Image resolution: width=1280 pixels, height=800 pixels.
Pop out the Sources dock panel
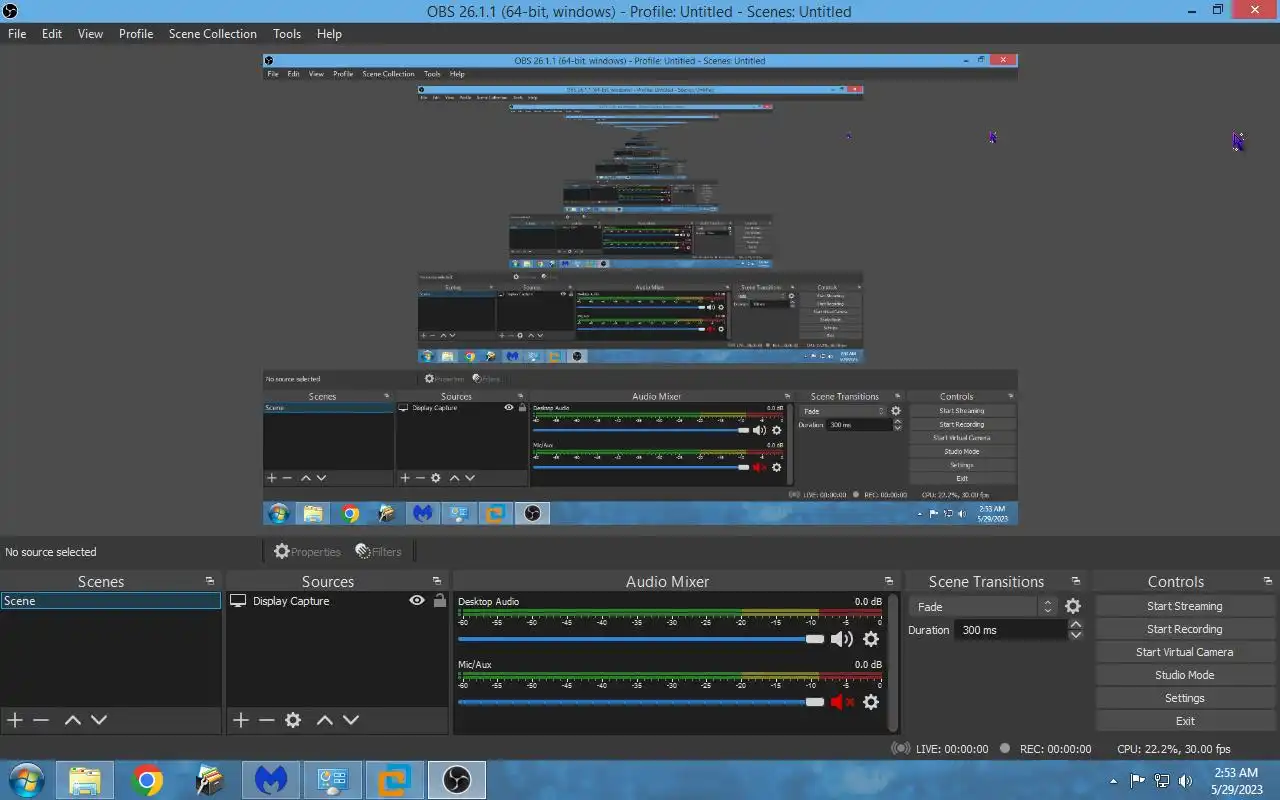[x=437, y=581]
